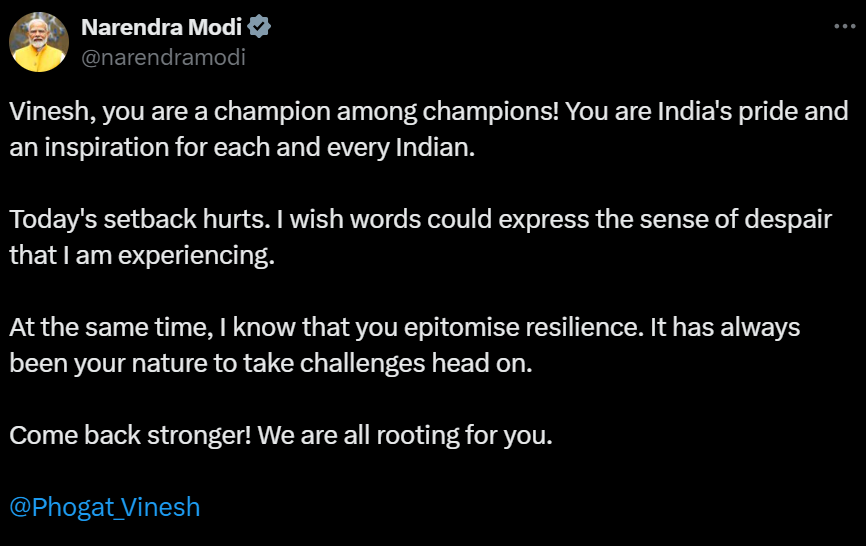
Task: Open the three-dot more options menu
Action: (844, 28)
